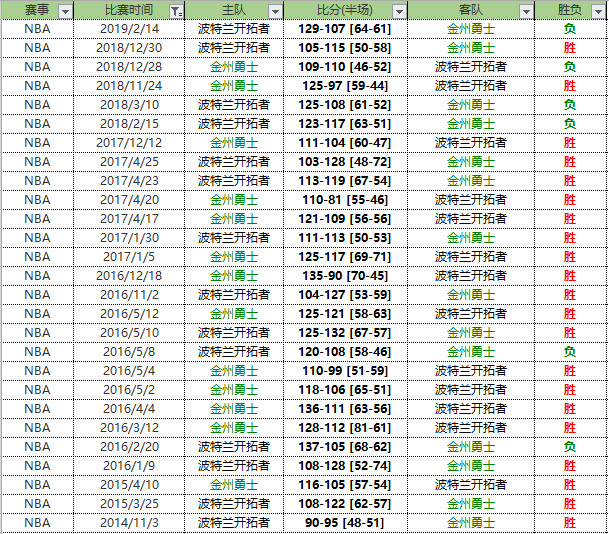Image resolution: width=609 pixels, height=534 pixels.
Task: Select the 客队 header cell text
Action: coord(471,10)
